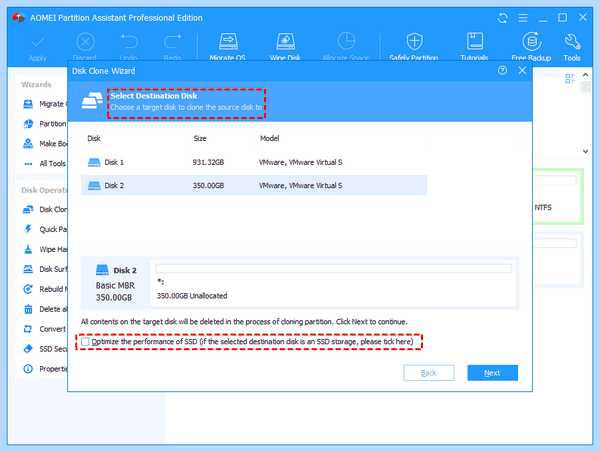600x452 pixels.
Task: Close the Disk Clone Wizard dialog
Action: pos(522,70)
